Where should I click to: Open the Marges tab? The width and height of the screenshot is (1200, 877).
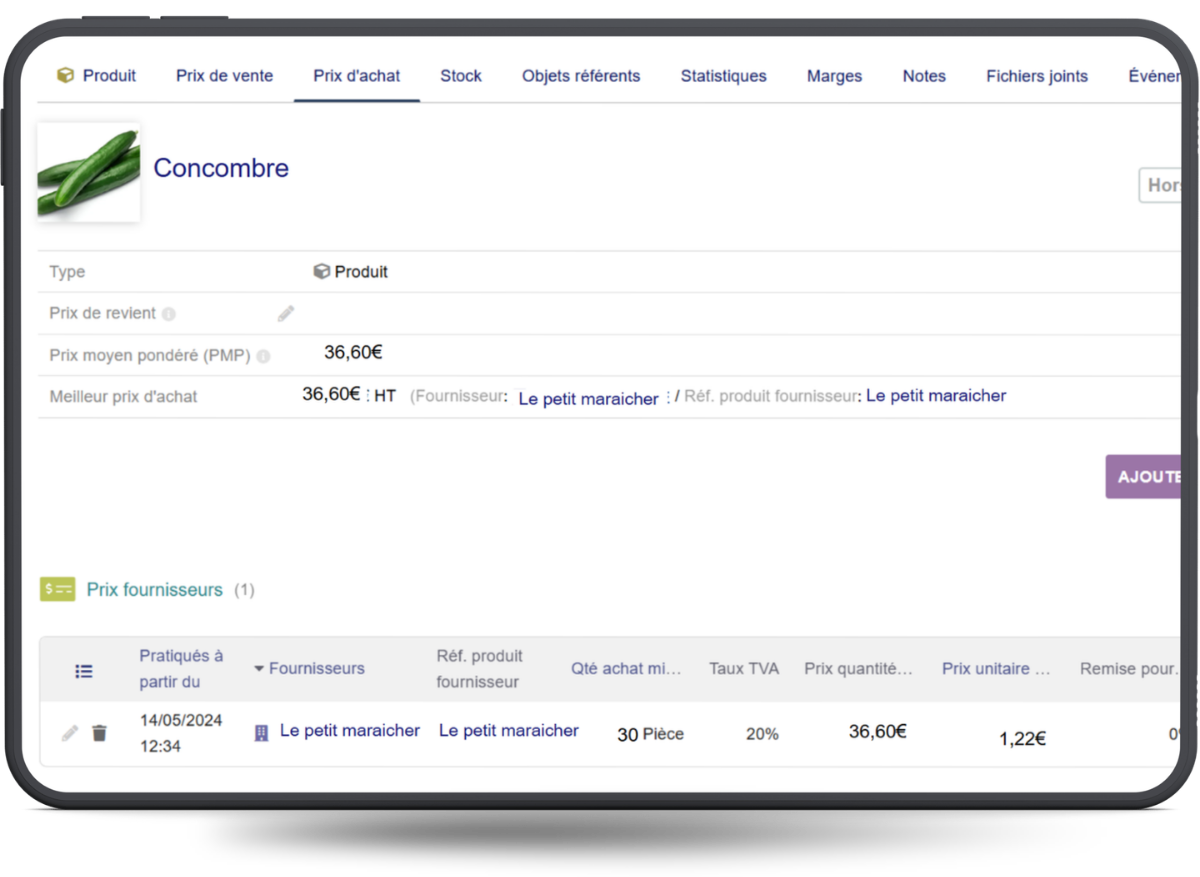[x=834, y=76]
